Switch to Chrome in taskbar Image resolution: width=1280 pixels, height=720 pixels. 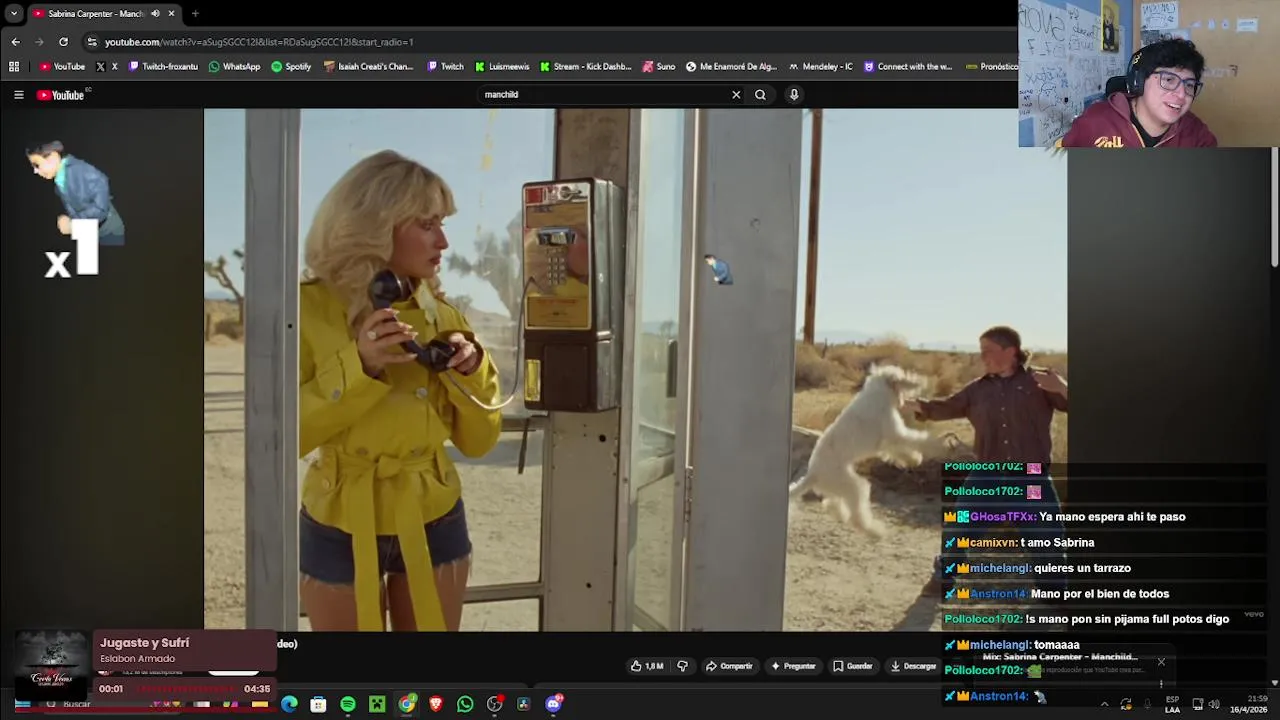pyautogui.click(x=406, y=705)
